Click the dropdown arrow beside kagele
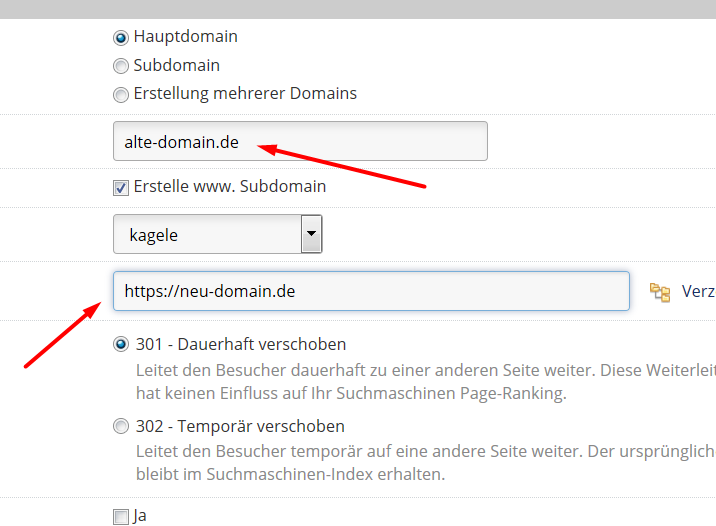716x526 pixels. click(x=312, y=235)
